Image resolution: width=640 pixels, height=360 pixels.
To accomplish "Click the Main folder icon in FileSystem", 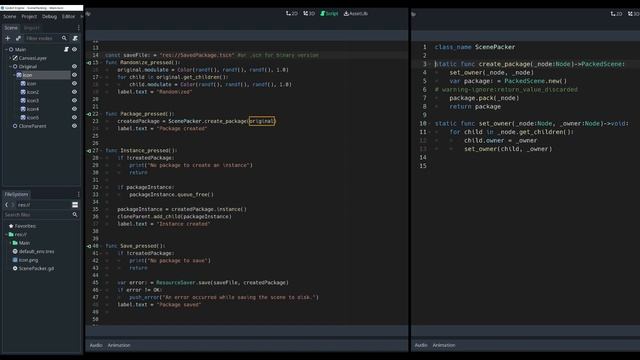I will click(x=15, y=243).
